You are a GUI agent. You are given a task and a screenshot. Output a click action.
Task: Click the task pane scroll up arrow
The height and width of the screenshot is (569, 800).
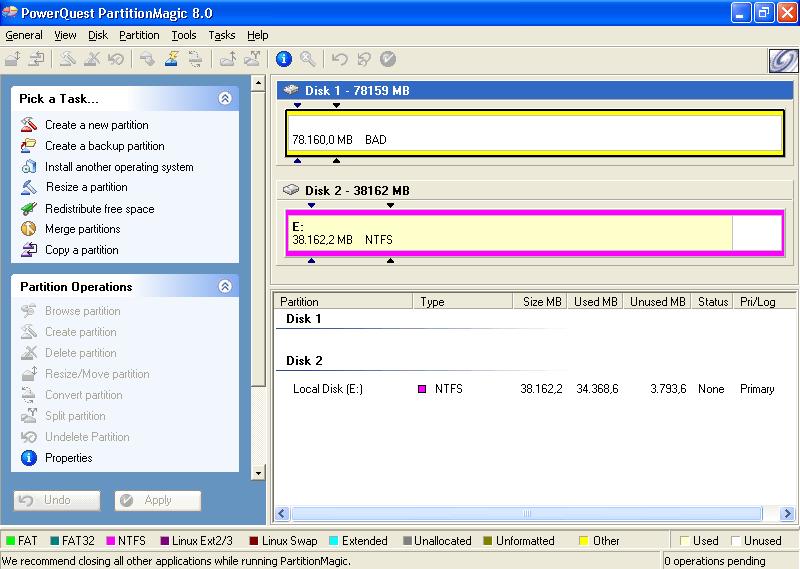(259, 83)
